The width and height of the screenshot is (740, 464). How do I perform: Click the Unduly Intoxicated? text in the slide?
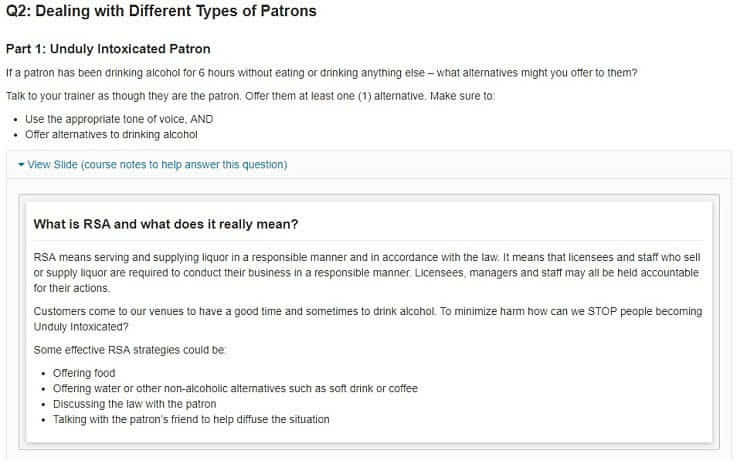click(81, 327)
